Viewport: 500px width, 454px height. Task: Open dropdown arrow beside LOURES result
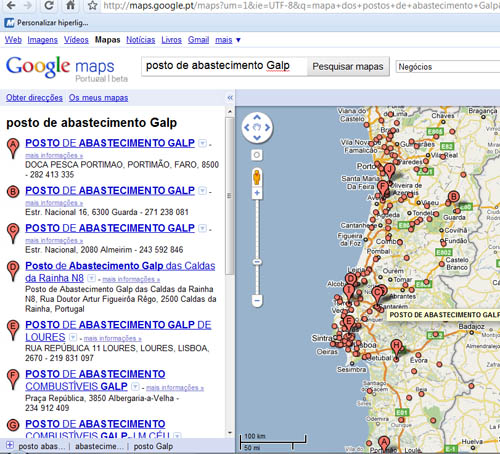(73, 337)
